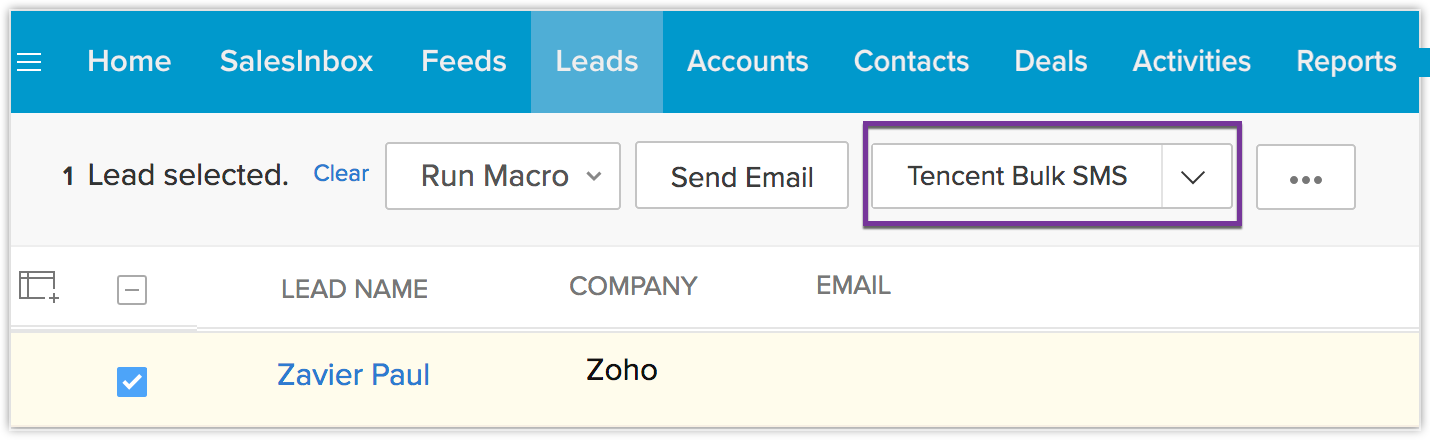Click the Send Email button

[x=742, y=177]
